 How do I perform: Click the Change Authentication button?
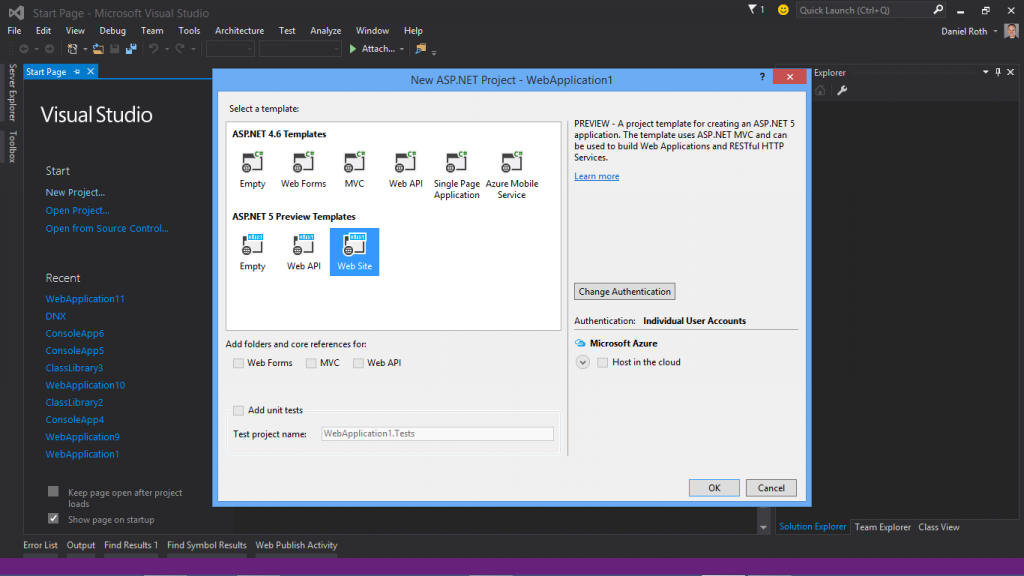pos(624,291)
